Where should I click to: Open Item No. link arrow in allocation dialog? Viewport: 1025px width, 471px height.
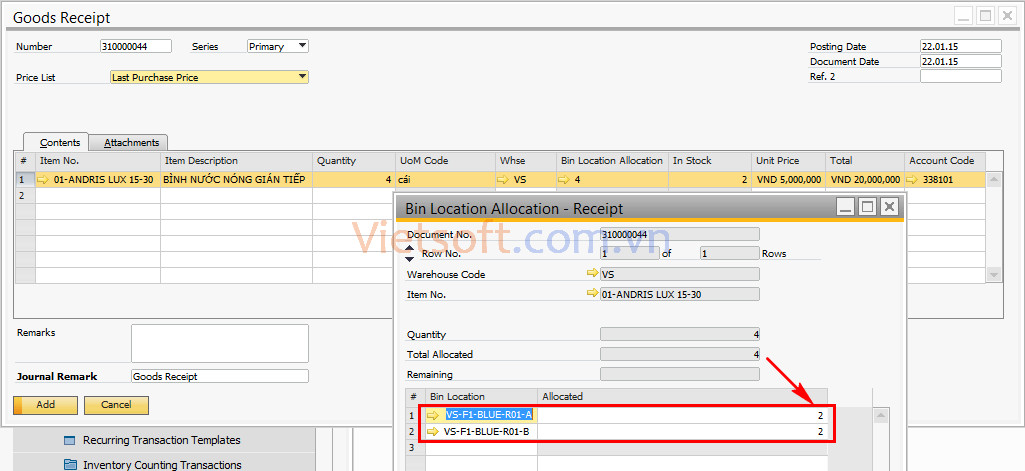[592, 294]
